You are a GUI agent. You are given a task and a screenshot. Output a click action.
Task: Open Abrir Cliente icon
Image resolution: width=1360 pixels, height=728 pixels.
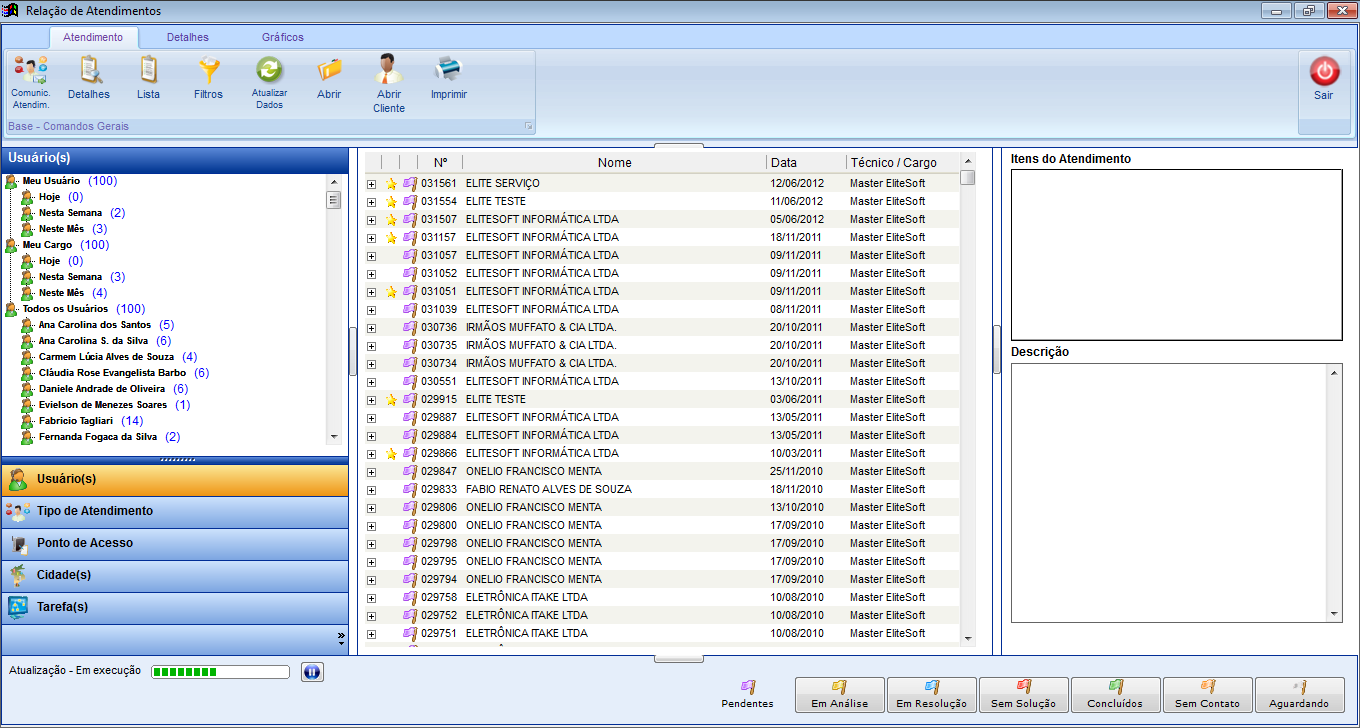[x=389, y=71]
